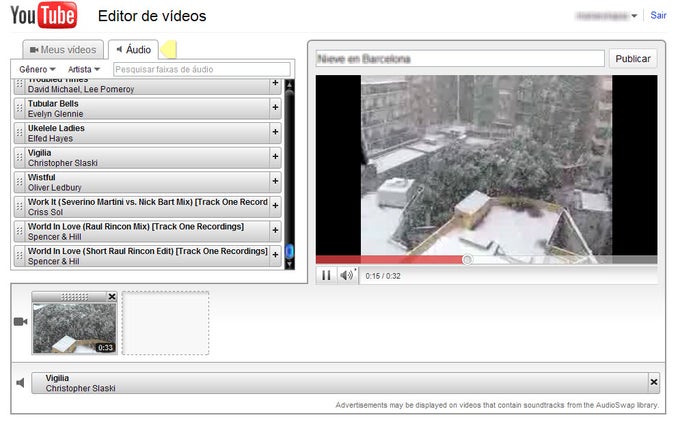680x422 pixels.
Task: Click the Publicar button
Action: 633,59
